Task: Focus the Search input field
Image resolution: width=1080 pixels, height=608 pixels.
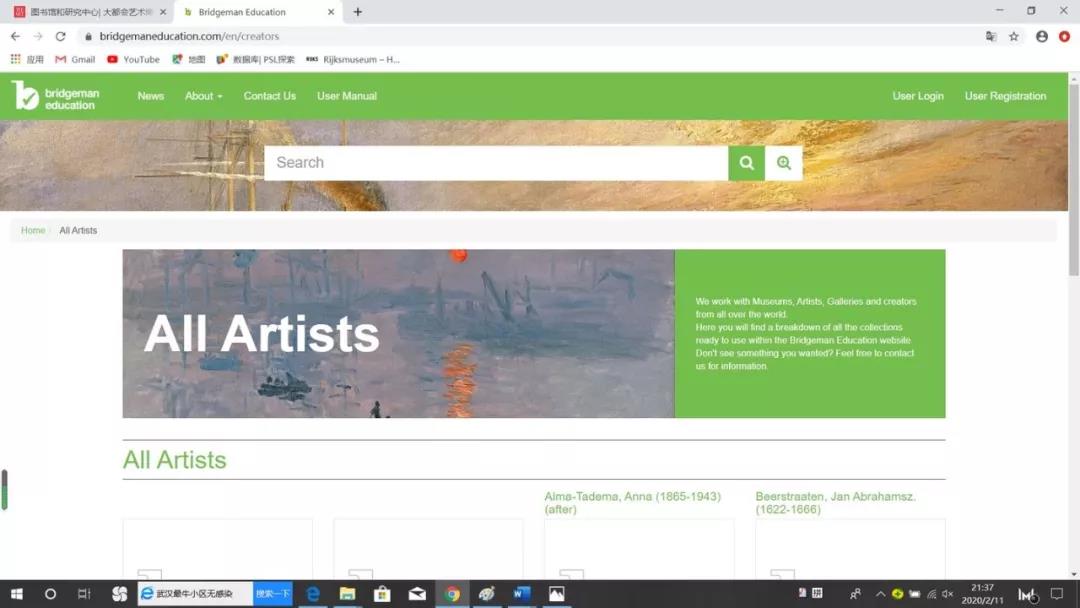Action: pos(495,163)
